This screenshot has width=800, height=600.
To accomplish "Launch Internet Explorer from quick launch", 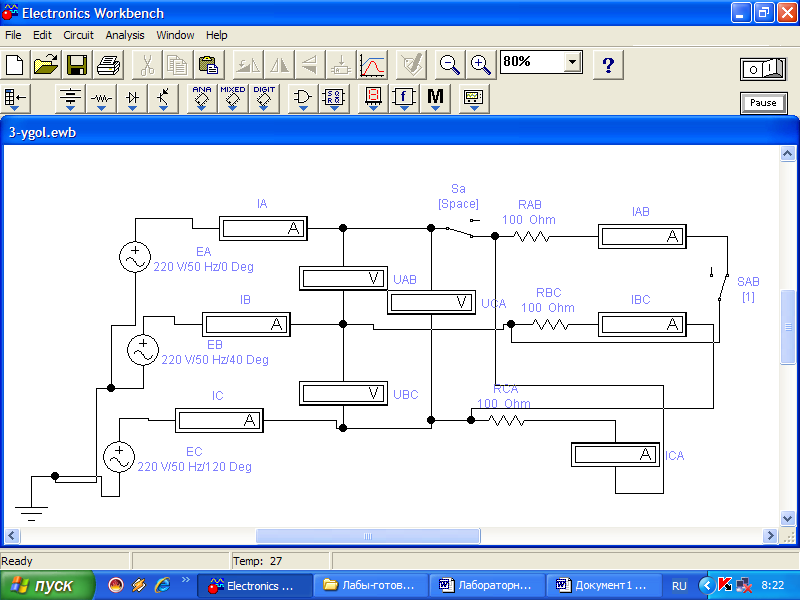I will [x=163, y=585].
